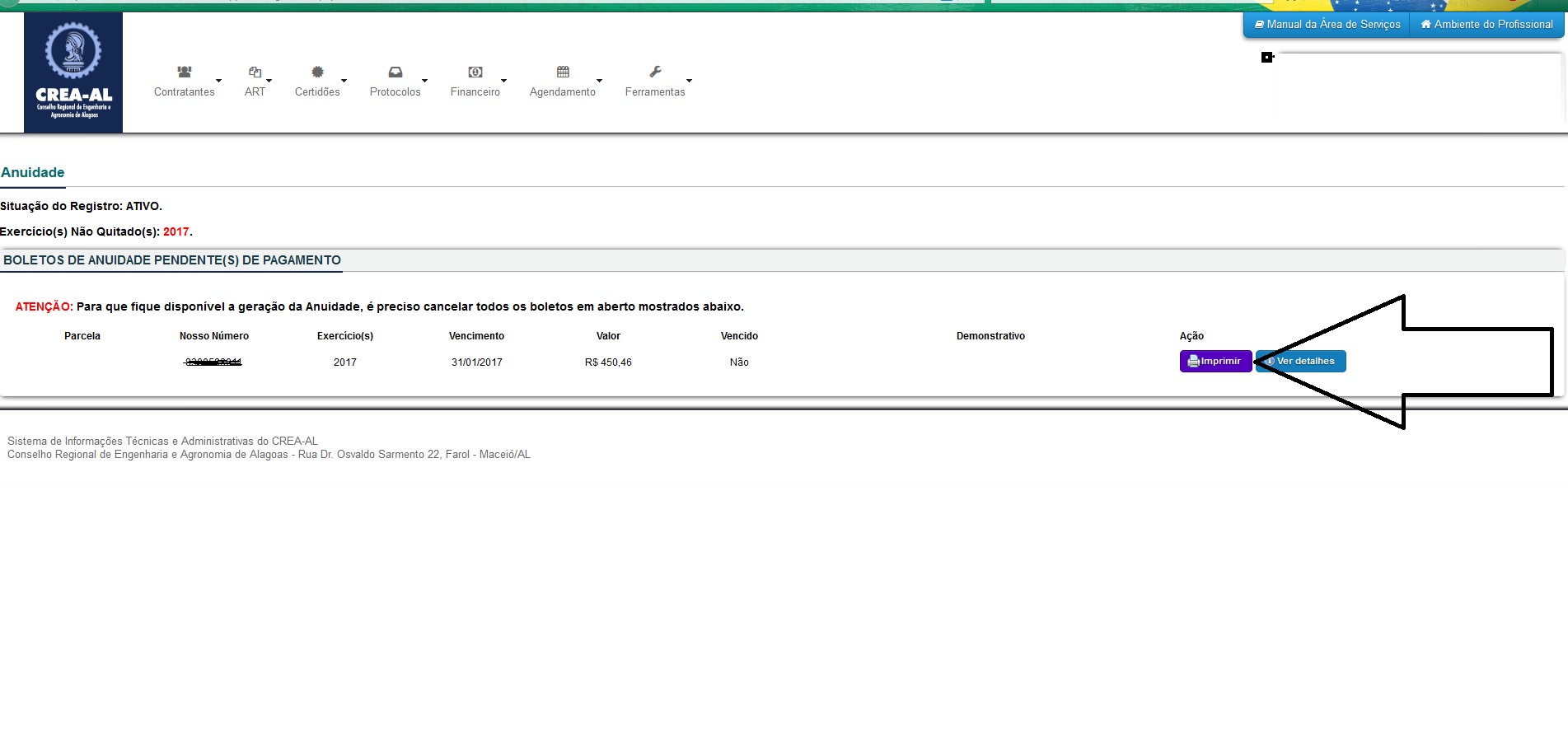The height and width of the screenshot is (734, 1568).
Task: Open the Ferramentas menu label
Action: [x=655, y=92]
